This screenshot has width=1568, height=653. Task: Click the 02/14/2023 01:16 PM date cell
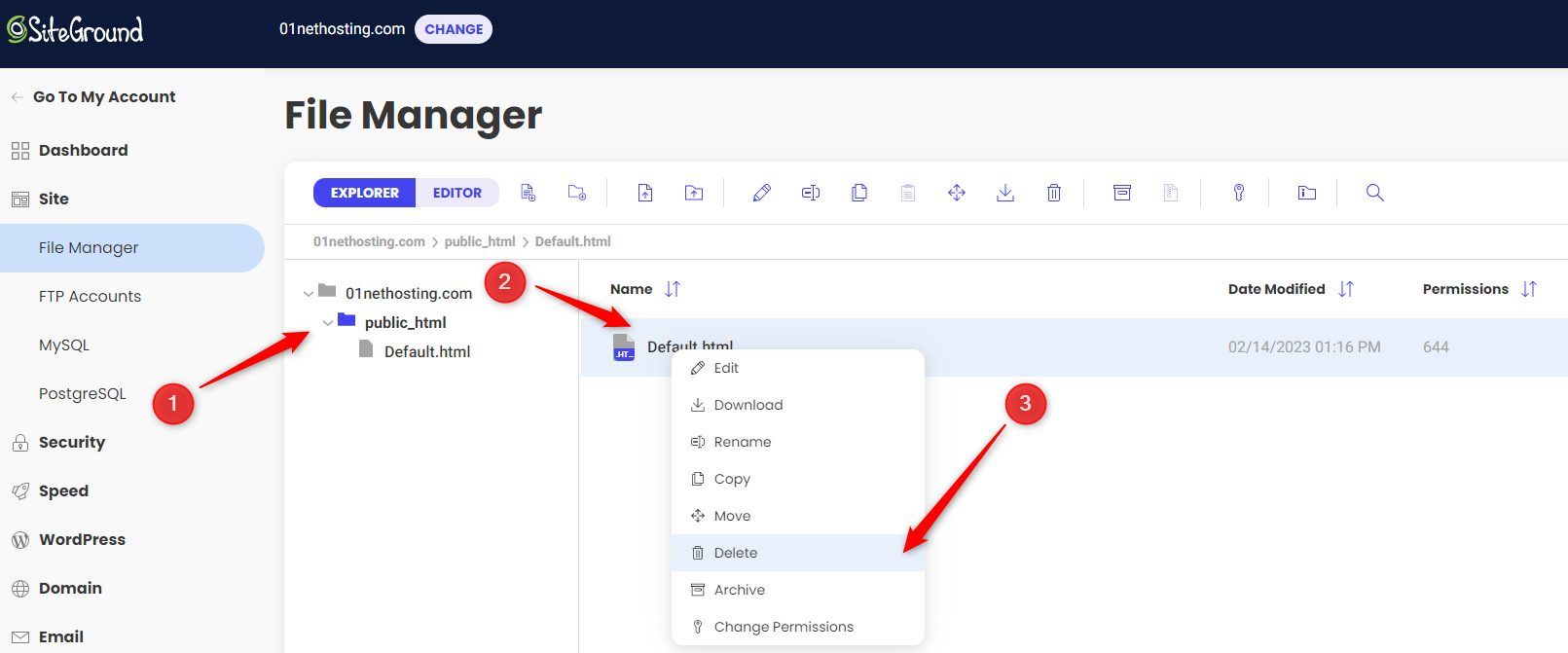pyautogui.click(x=1304, y=346)
